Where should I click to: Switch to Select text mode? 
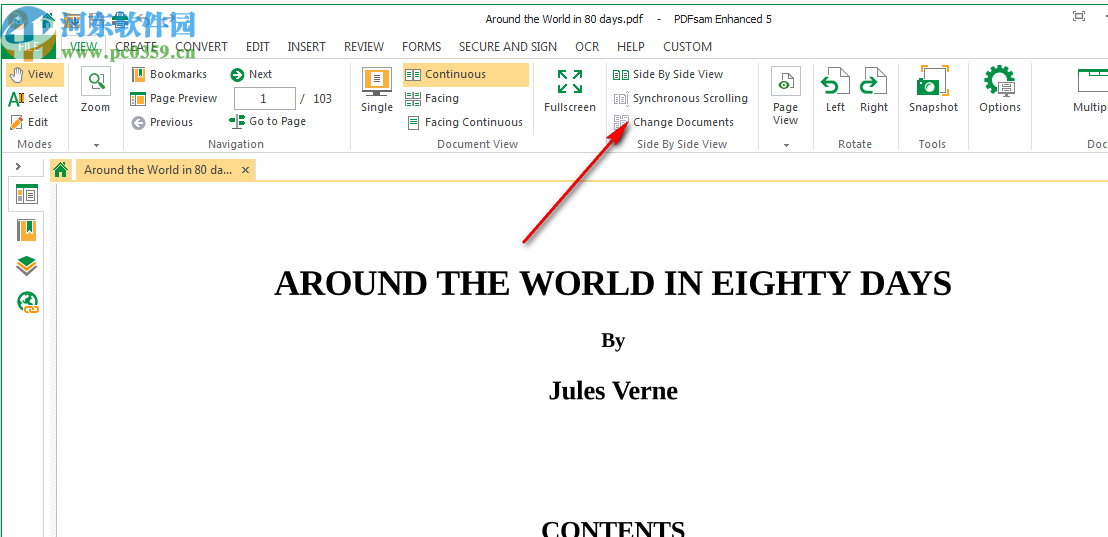pos(34,98)
